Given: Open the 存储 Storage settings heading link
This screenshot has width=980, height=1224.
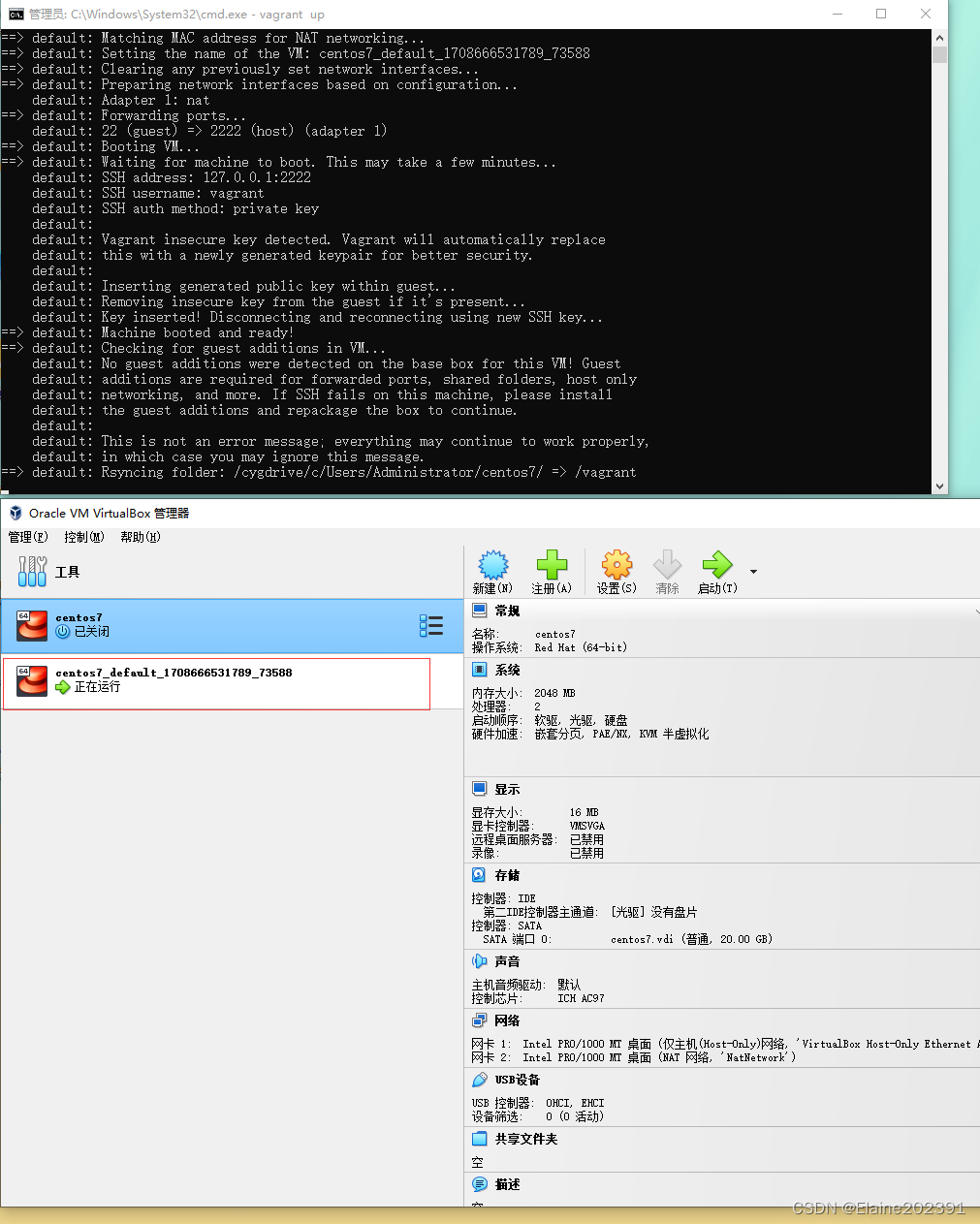Looking at the screenshot, I should 507,875.
